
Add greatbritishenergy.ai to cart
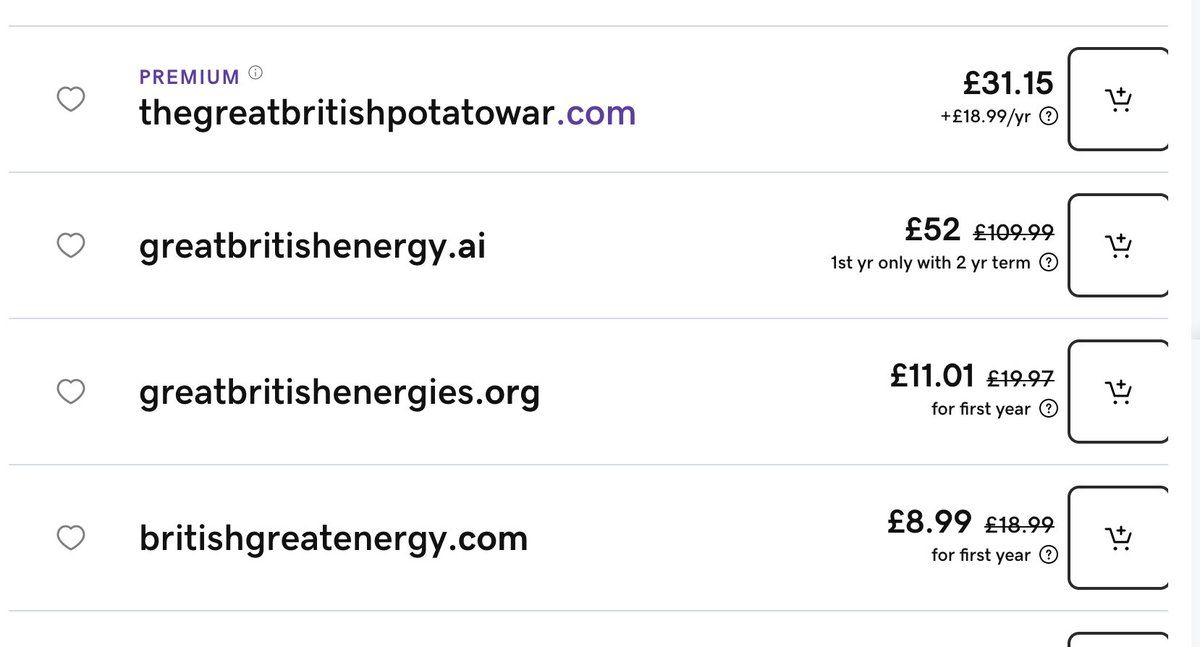click(x=1118, y=245)
